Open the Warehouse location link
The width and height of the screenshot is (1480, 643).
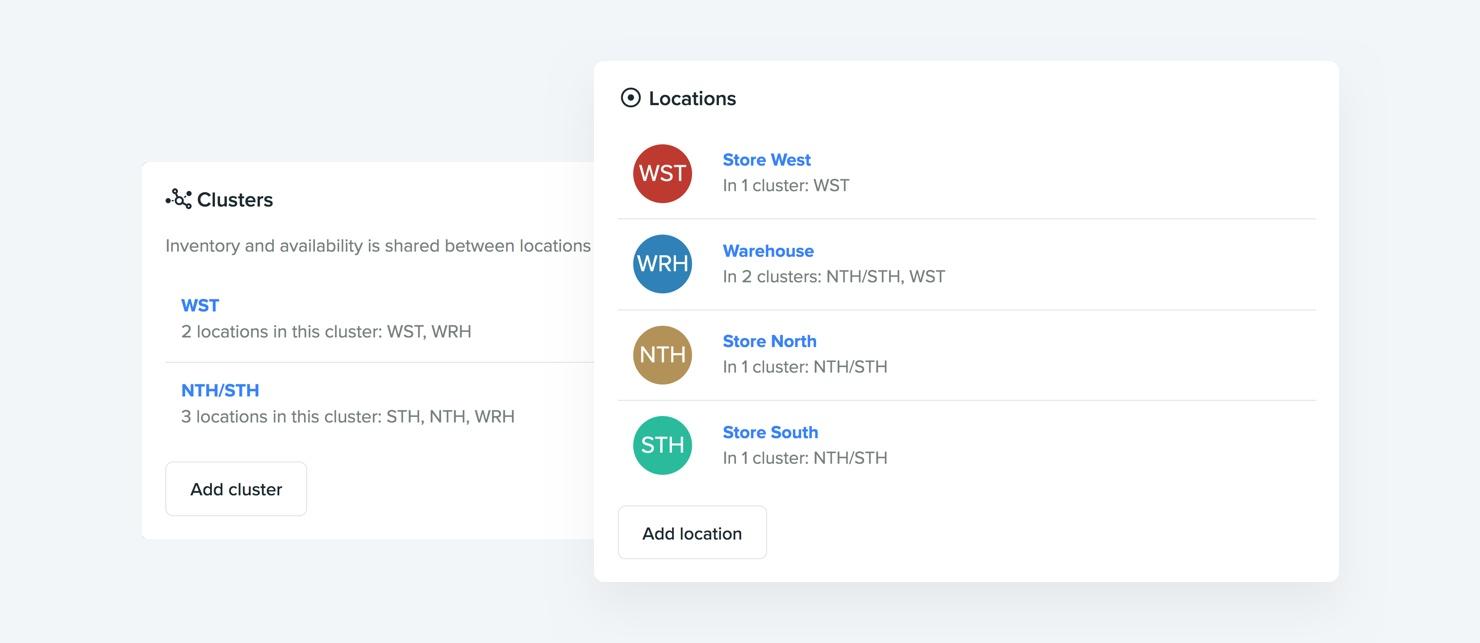pyautogui.click(x=768, y=251)
